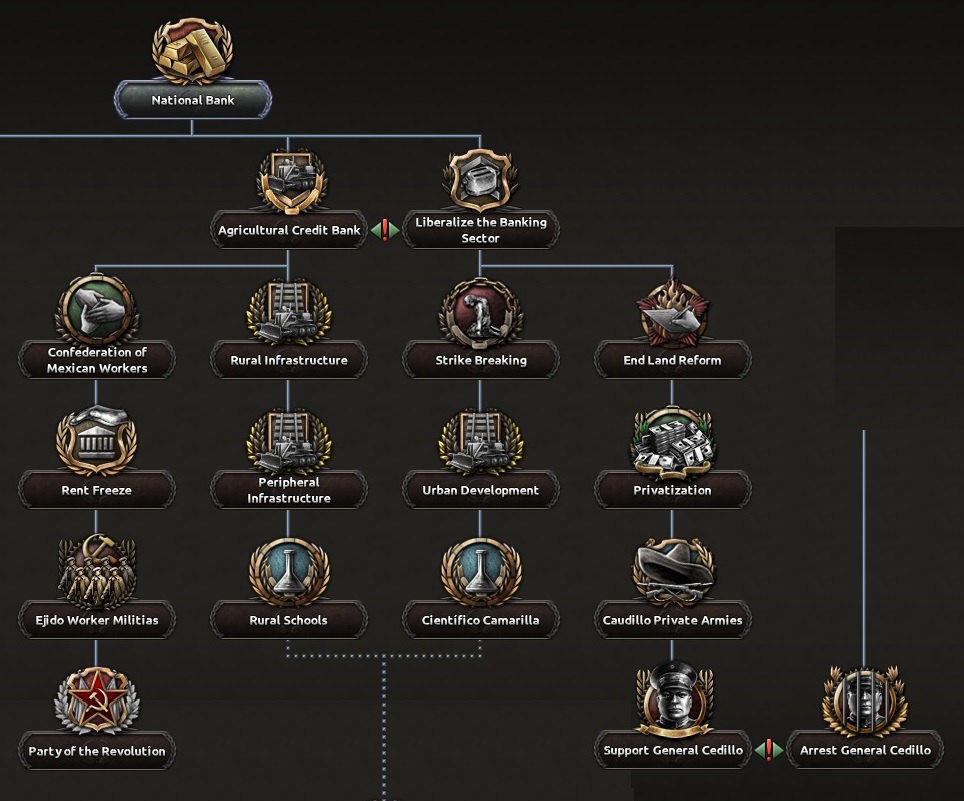The width and height of the screenshot is (964, 801).
Task: Click the National Bank gold bars icon
Action: [x=192, y=50]
